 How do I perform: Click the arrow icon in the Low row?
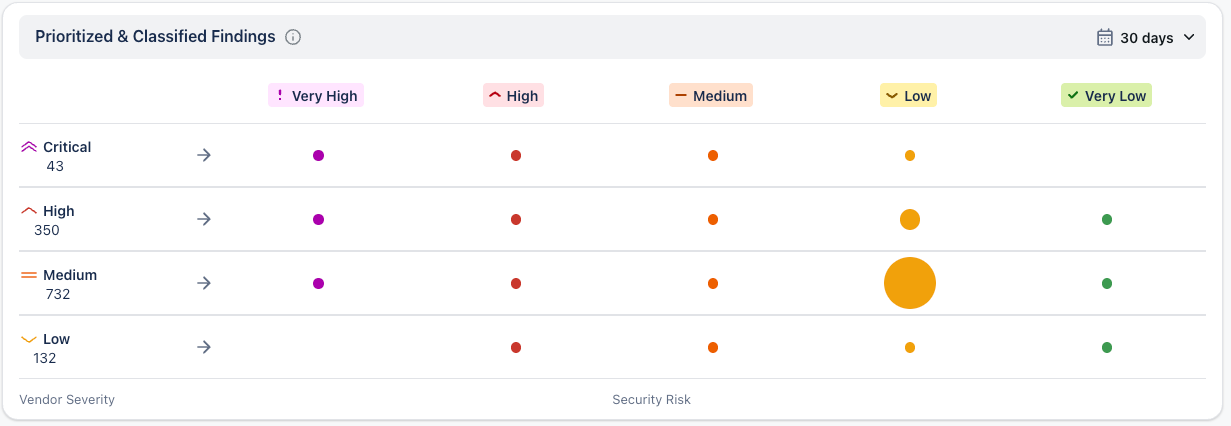(x=204, y=347)
